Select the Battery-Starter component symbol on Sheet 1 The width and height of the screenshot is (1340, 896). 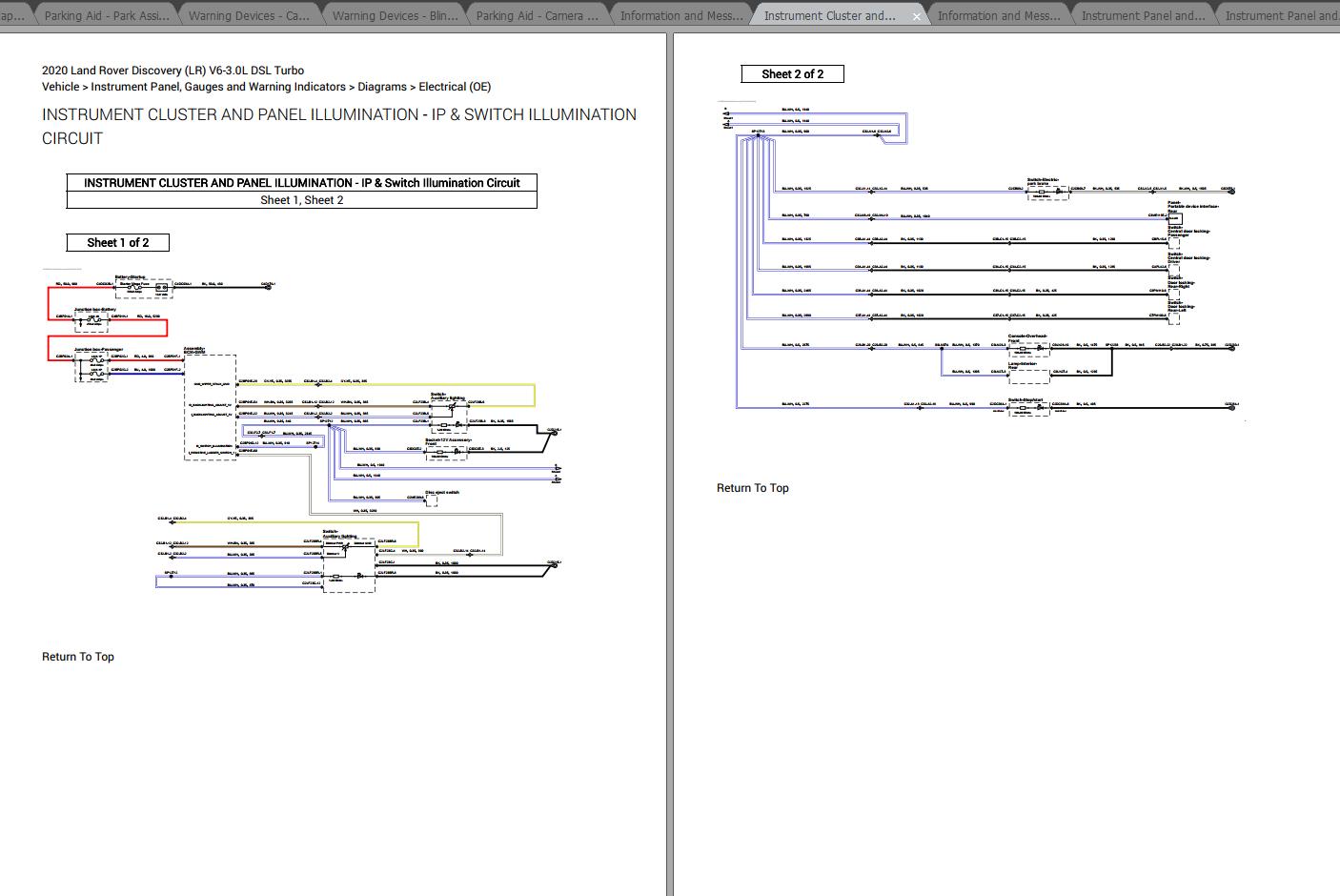click(x=142, y=287)
